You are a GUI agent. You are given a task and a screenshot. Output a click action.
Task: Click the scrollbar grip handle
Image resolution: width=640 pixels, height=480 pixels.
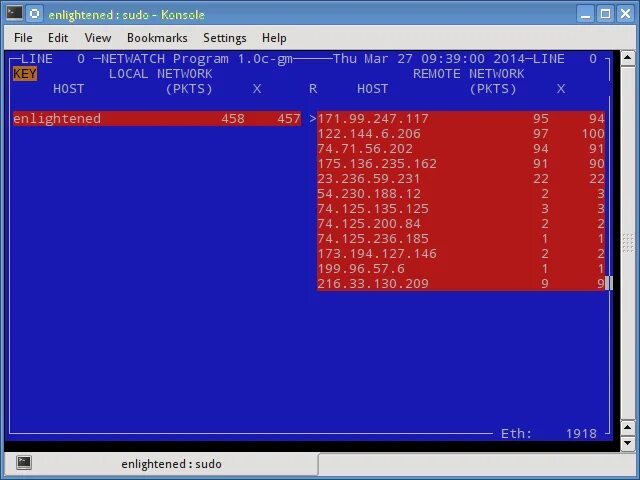pos(628,243)
